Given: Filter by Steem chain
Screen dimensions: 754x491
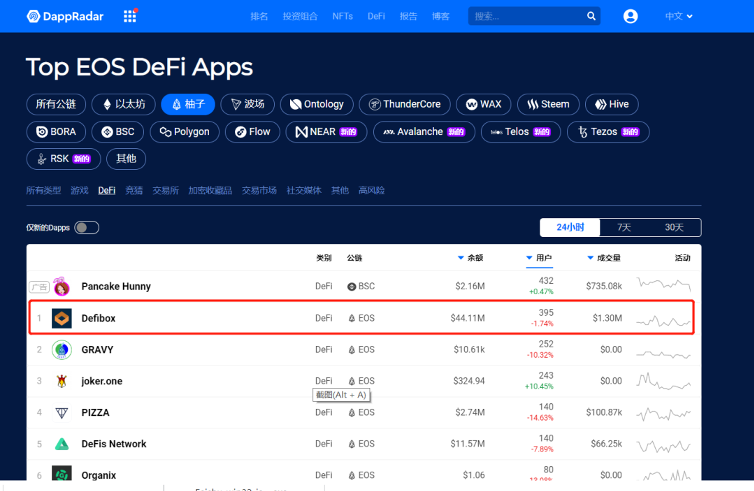Looking at the screenshot, I should pos(548,104).
